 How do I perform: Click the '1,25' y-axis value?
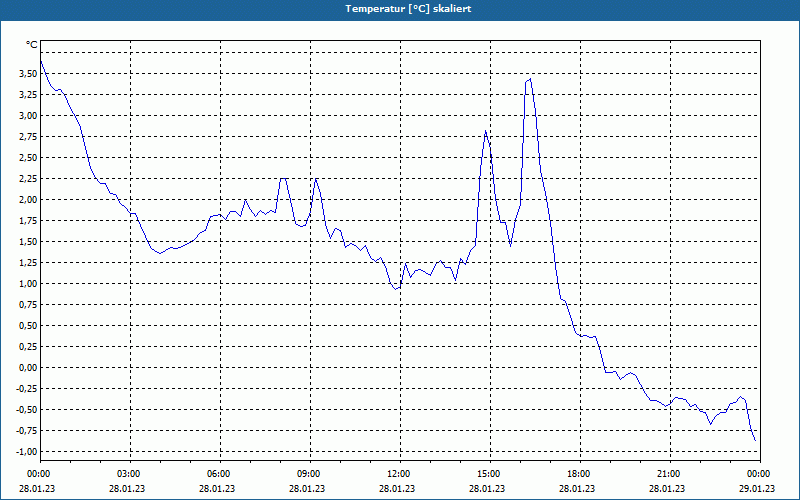28,263
